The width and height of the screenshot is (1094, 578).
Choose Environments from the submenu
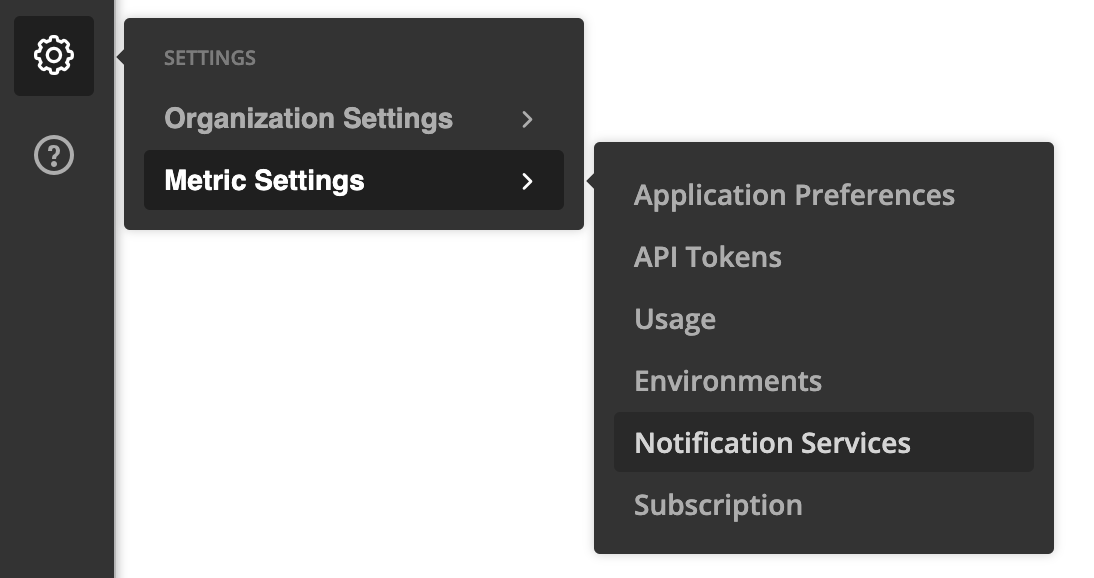pyautogui.click(x=728, y=381)
